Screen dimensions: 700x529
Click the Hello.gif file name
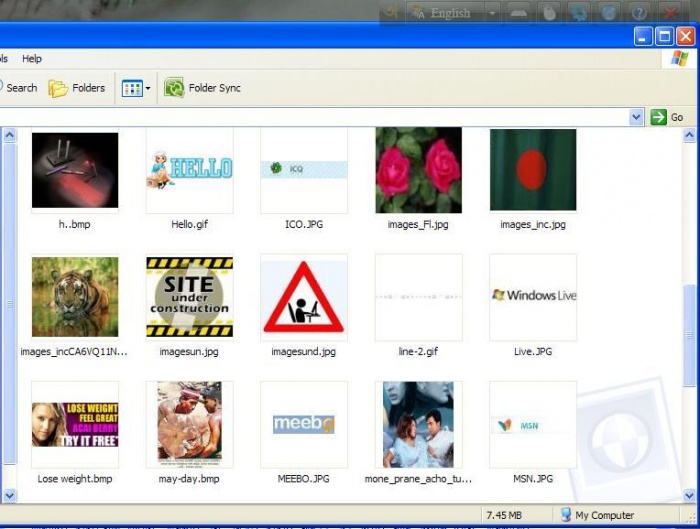190,225
